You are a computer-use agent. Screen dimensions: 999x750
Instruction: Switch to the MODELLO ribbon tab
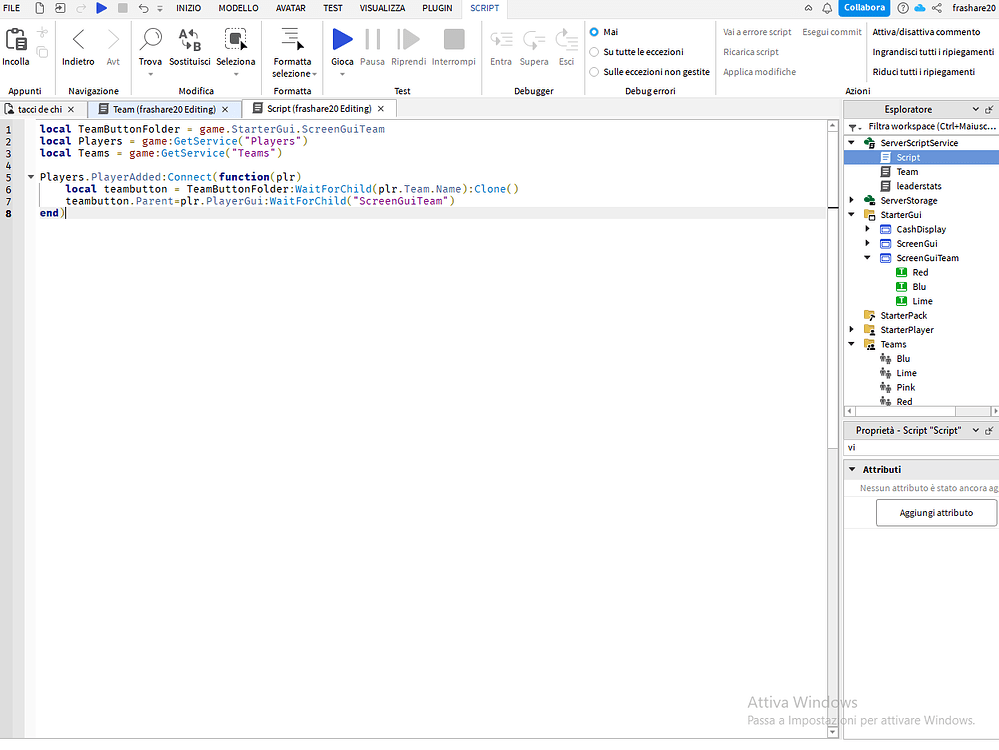[238, 8]
